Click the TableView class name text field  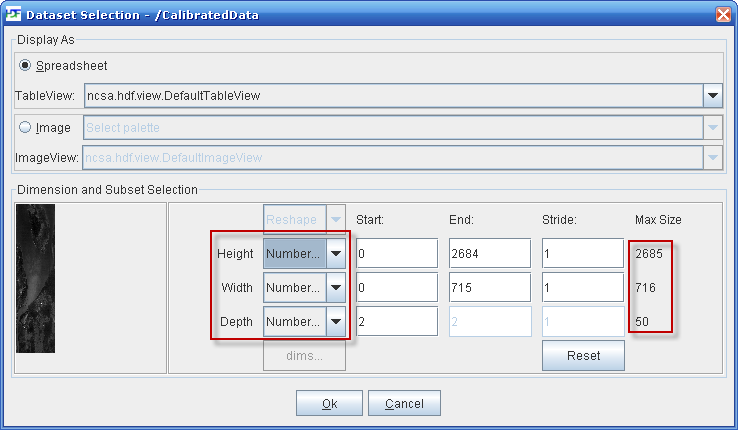pyautogui.click(x=392, y=96)
